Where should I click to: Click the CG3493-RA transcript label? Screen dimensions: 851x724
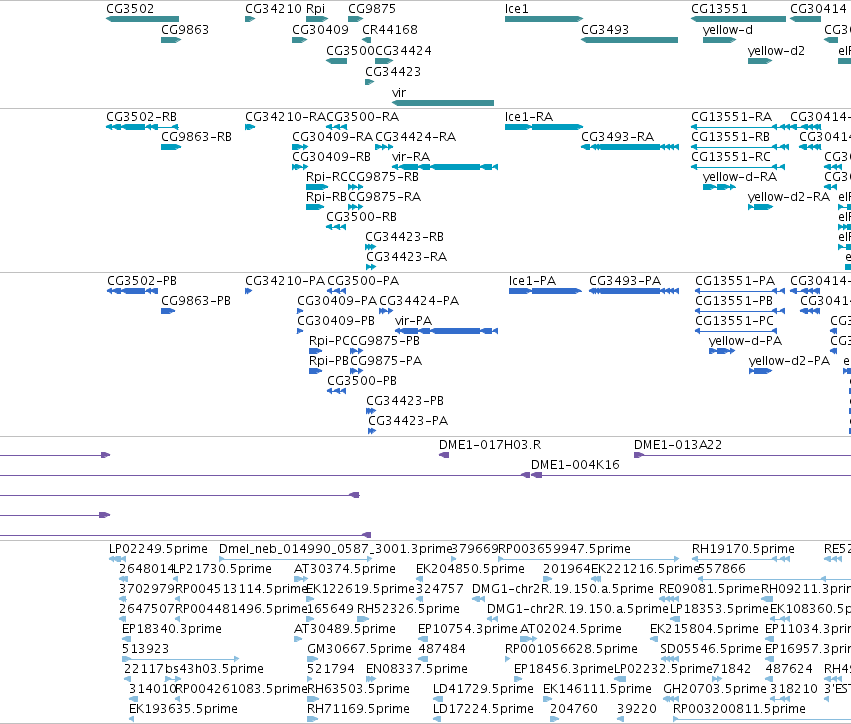coord(618,137)
